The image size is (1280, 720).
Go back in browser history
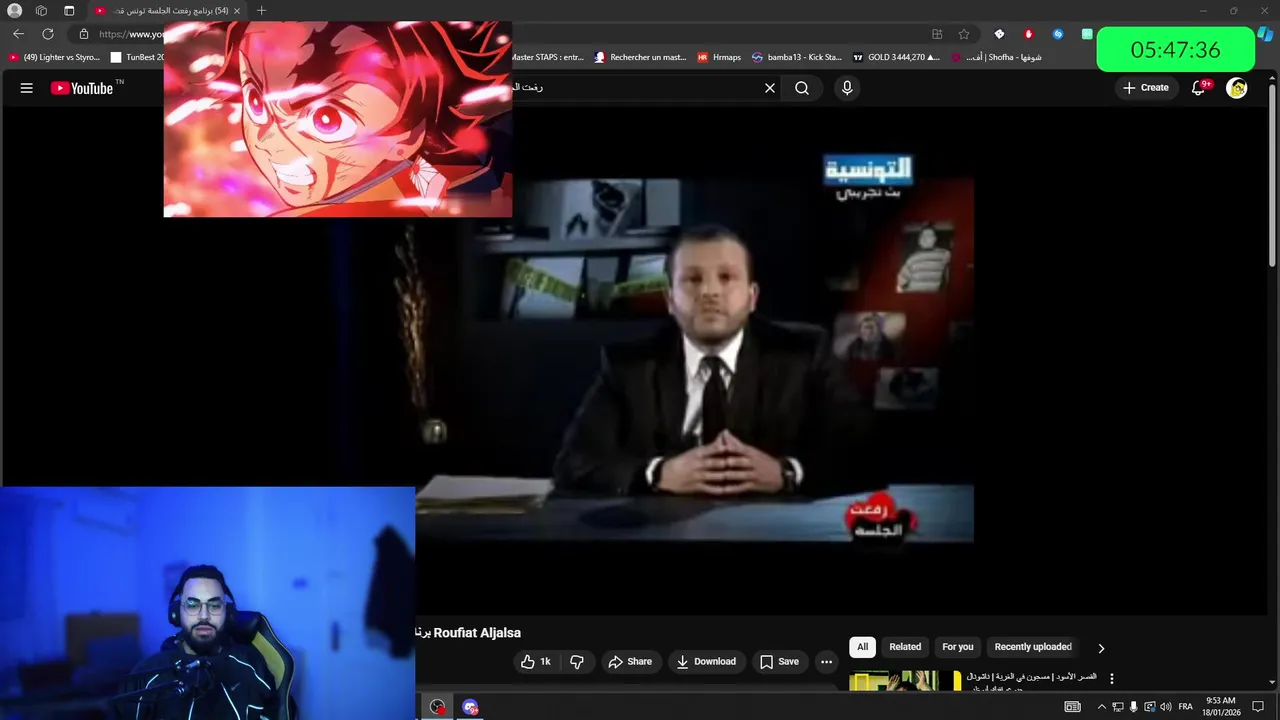click(18, 34)
